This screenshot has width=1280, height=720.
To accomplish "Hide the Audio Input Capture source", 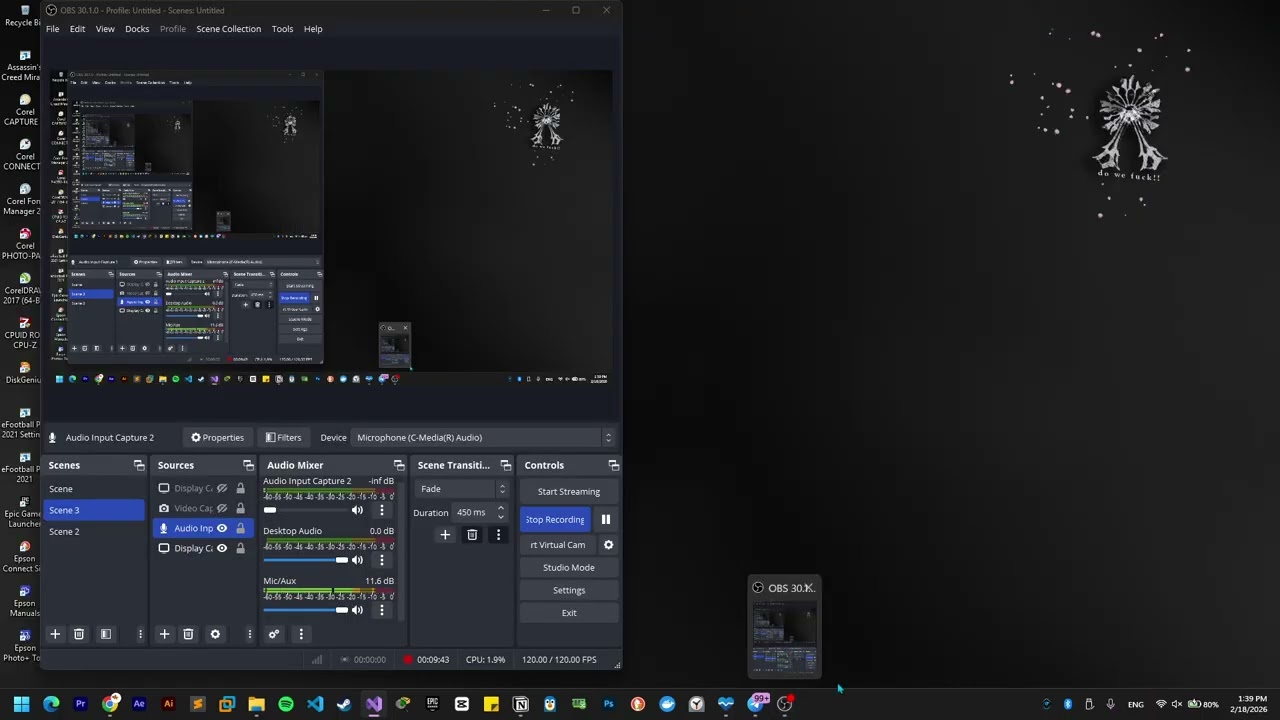I will (222, 528).
